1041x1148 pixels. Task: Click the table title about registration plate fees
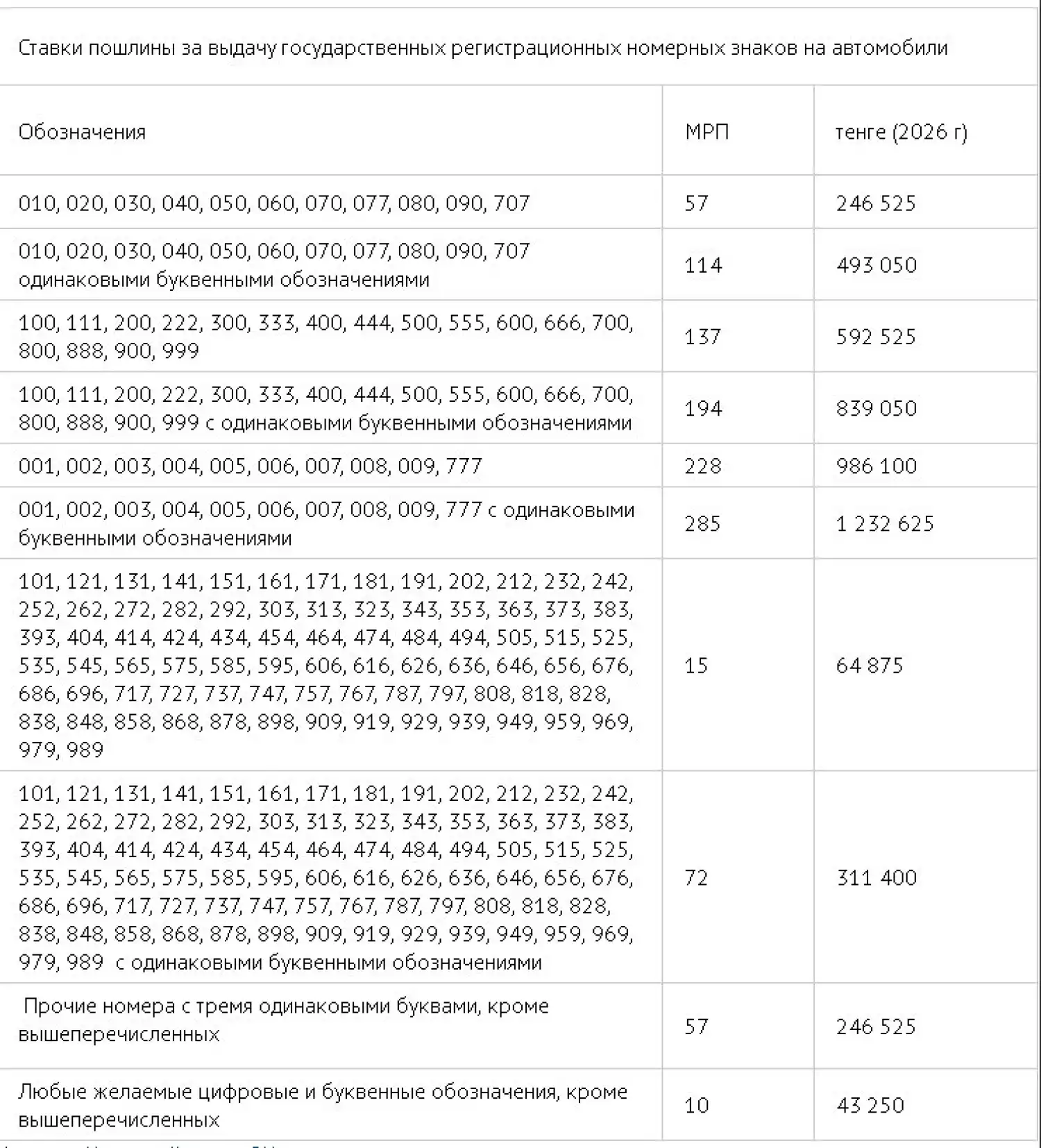[x=483, y=48]
